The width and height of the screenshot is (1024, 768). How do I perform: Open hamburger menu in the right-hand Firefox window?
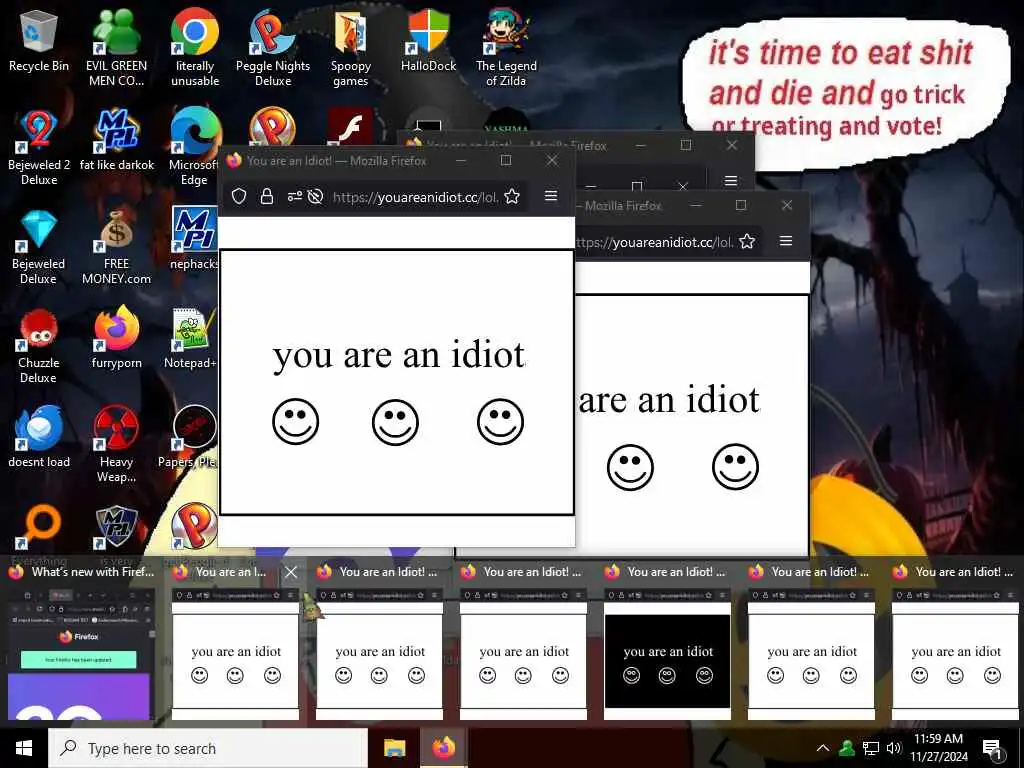[x=786, y=241]
